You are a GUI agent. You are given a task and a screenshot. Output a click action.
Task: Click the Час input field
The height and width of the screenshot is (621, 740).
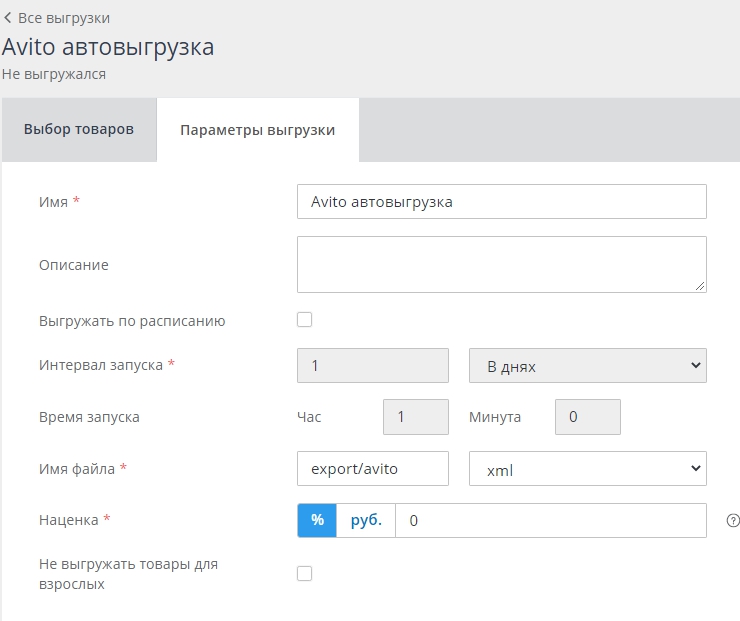[416, 417]
